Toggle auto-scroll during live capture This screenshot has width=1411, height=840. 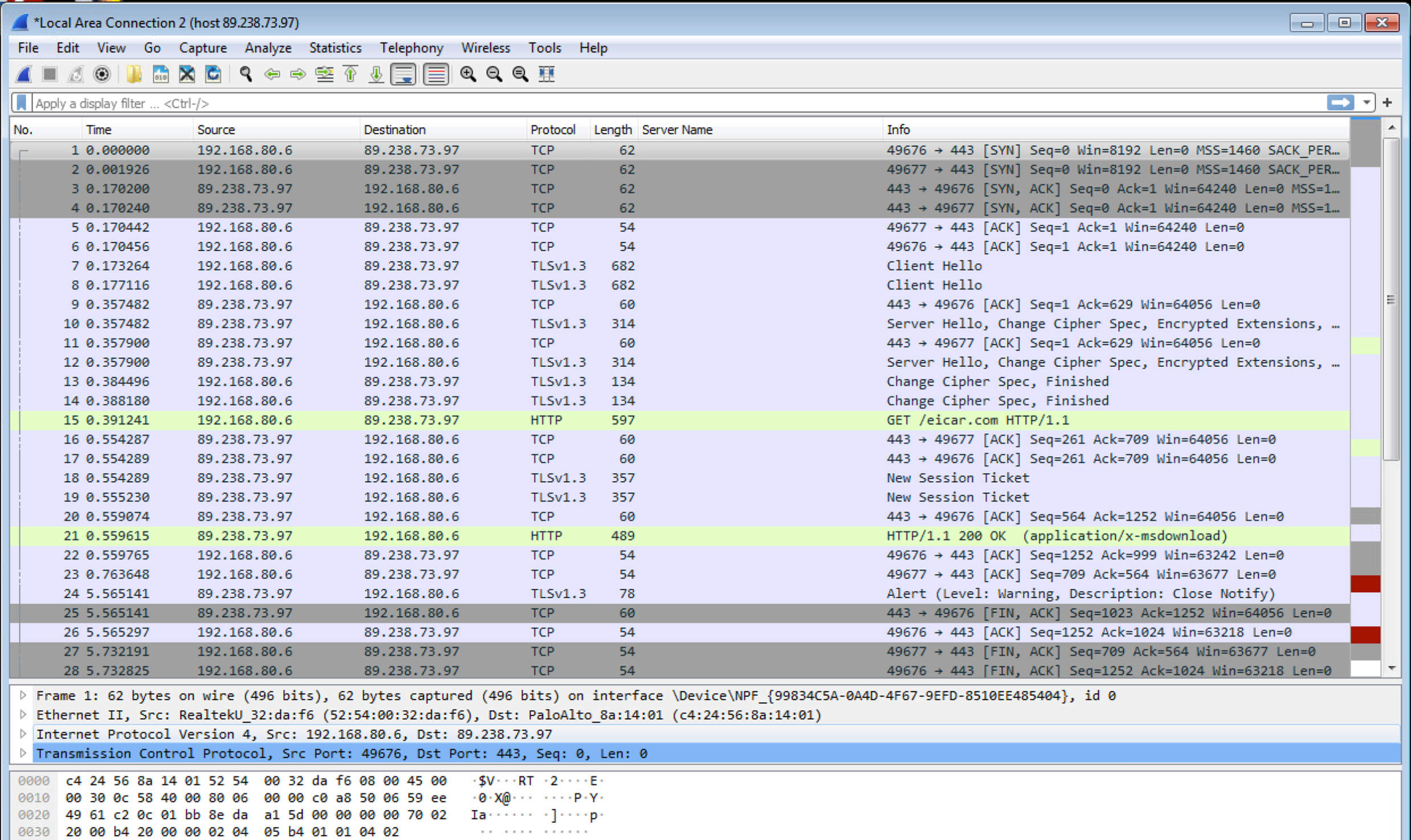403,75
